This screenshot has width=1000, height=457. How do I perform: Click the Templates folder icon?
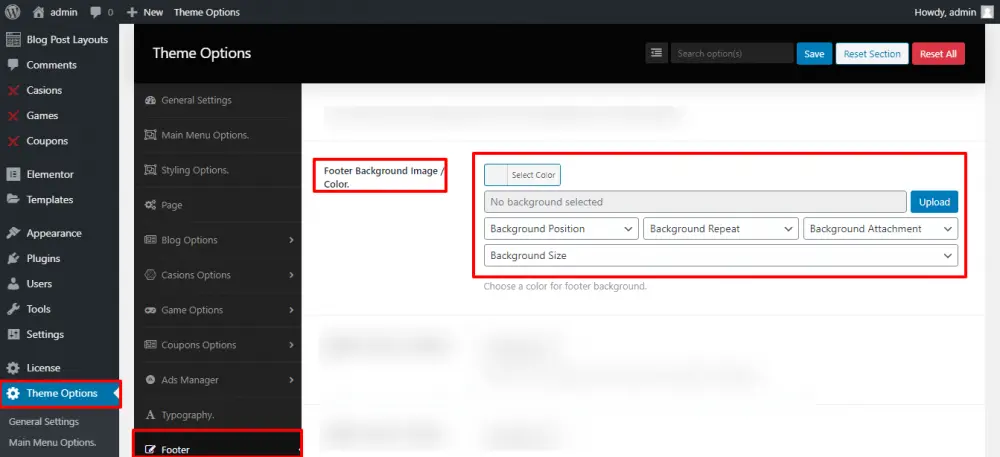(13, 199)
